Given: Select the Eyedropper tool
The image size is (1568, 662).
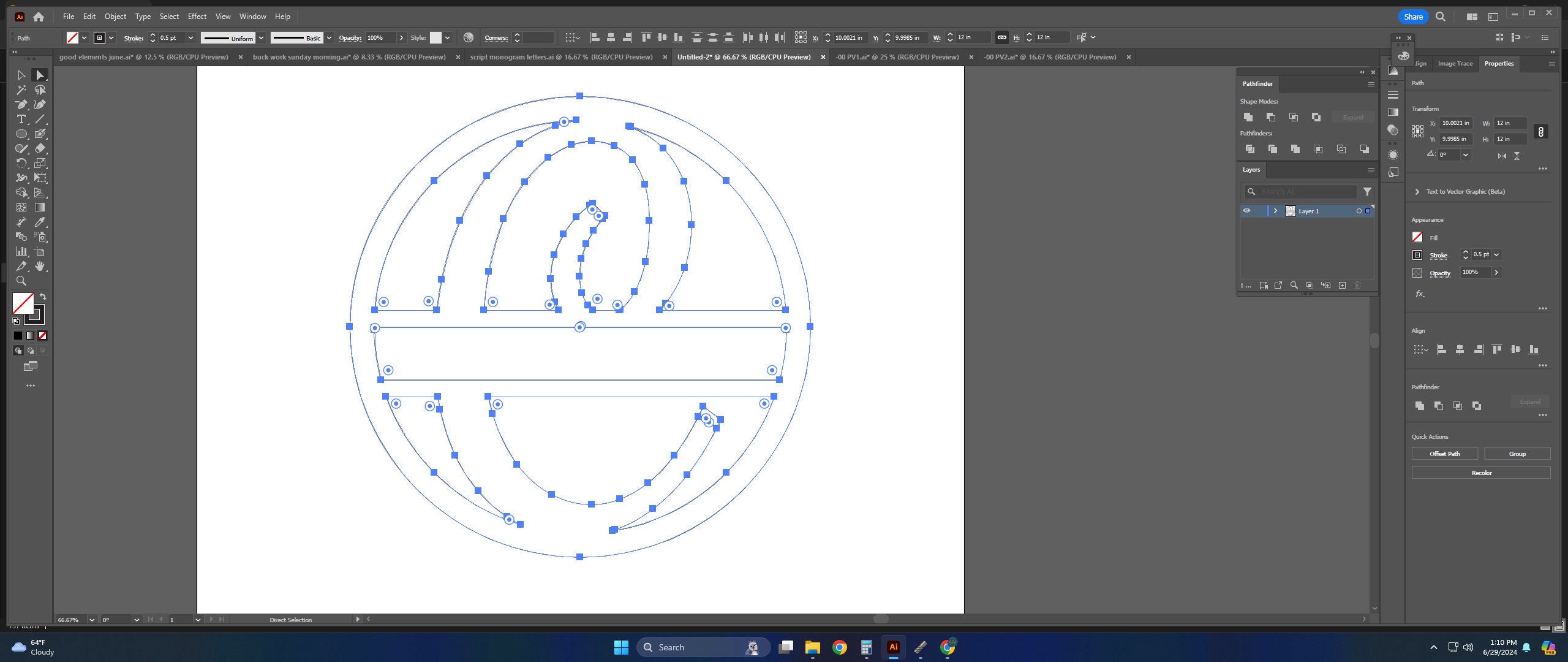Looking at the screenshot, I should (x=39, y=222).
